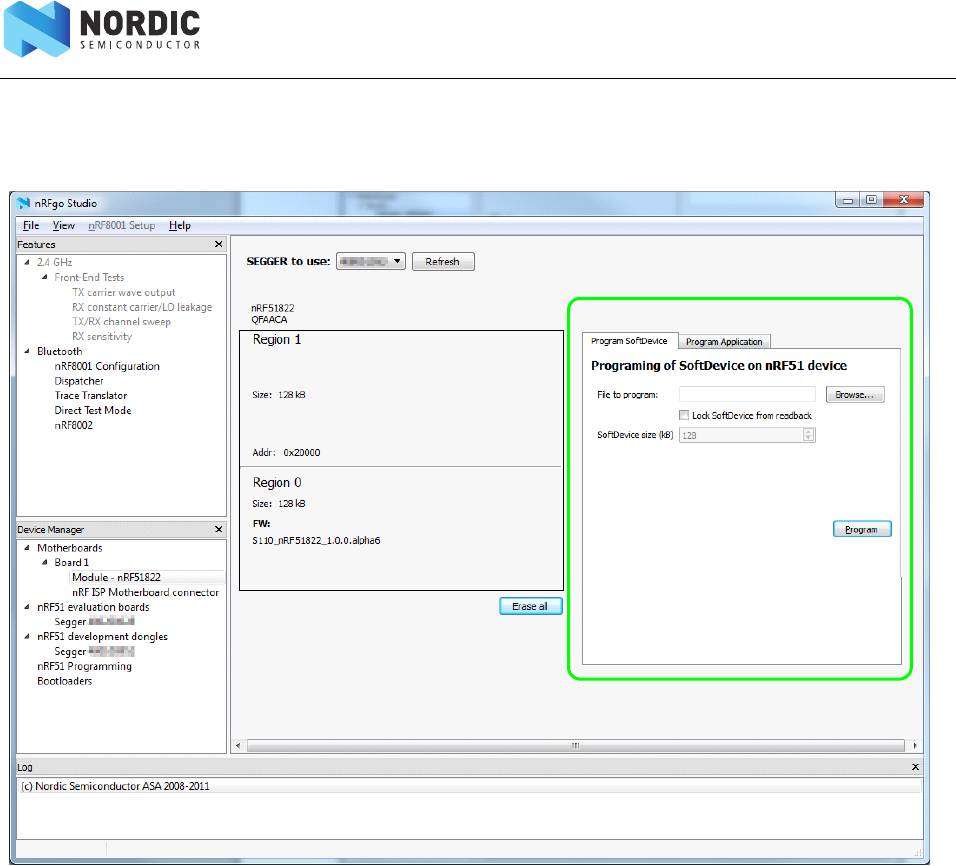Viewport: 956px width, 866px height.
Task: Select nRF8001 Configuration
Action: pos(107,367)
